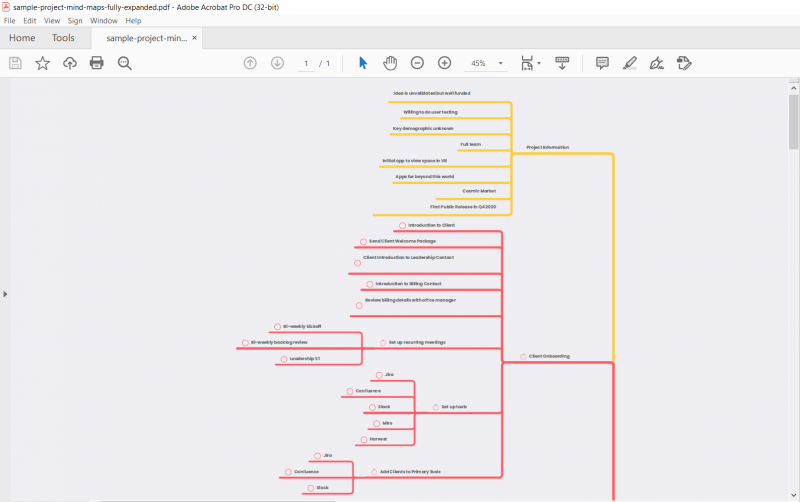This screenshot has height=502, width=800.
Task: Open the Edit menu
Action: pos(30,21)
